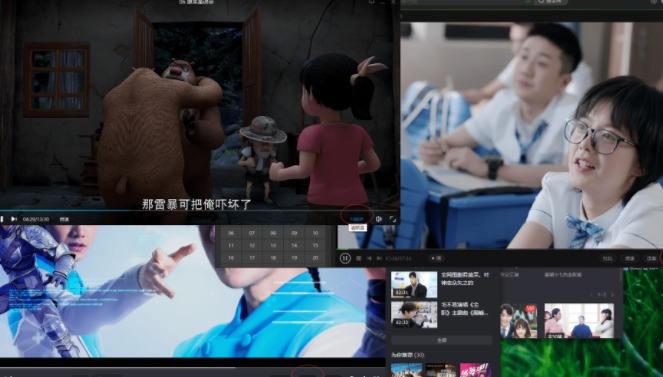This screenshot has width=663, height=377.
Task: Open the 1080P quality selector
Action: point(356,219)
